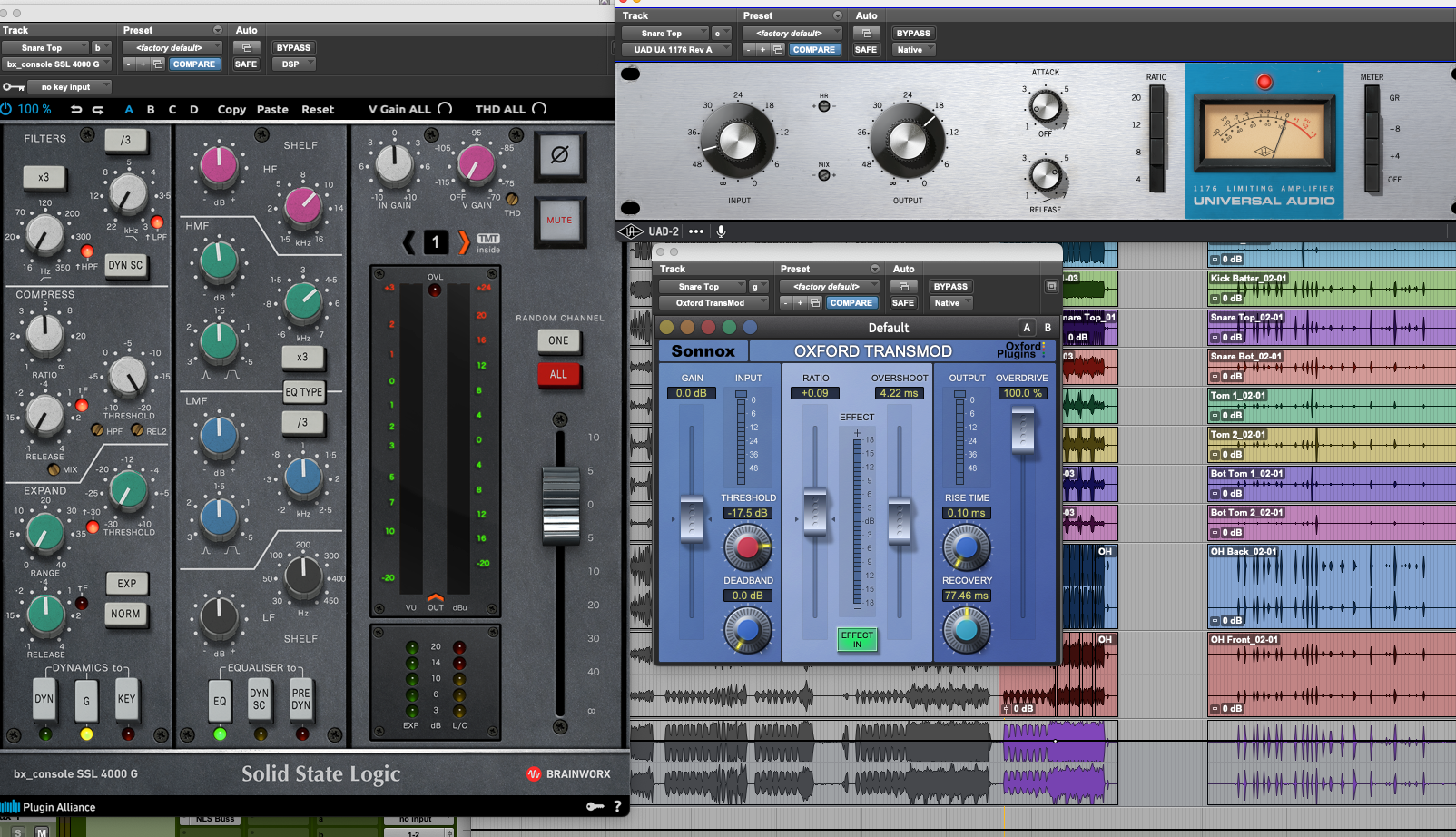Click the UAD 1176 red power lamp
1456x837 pixels.
pyautogui.click(x=1264, y=82)
